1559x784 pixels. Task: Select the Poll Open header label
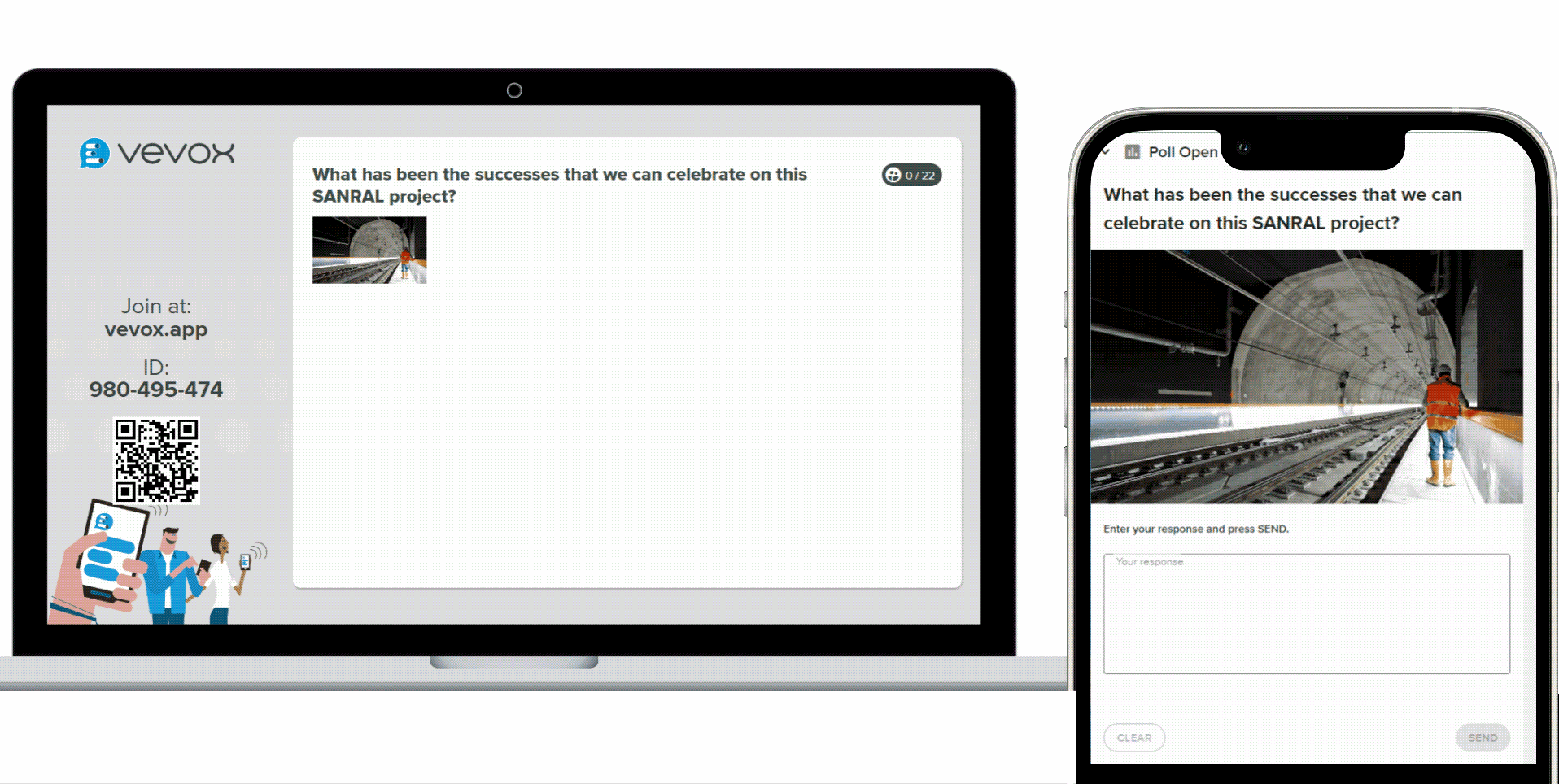(x=1182, y=152)
